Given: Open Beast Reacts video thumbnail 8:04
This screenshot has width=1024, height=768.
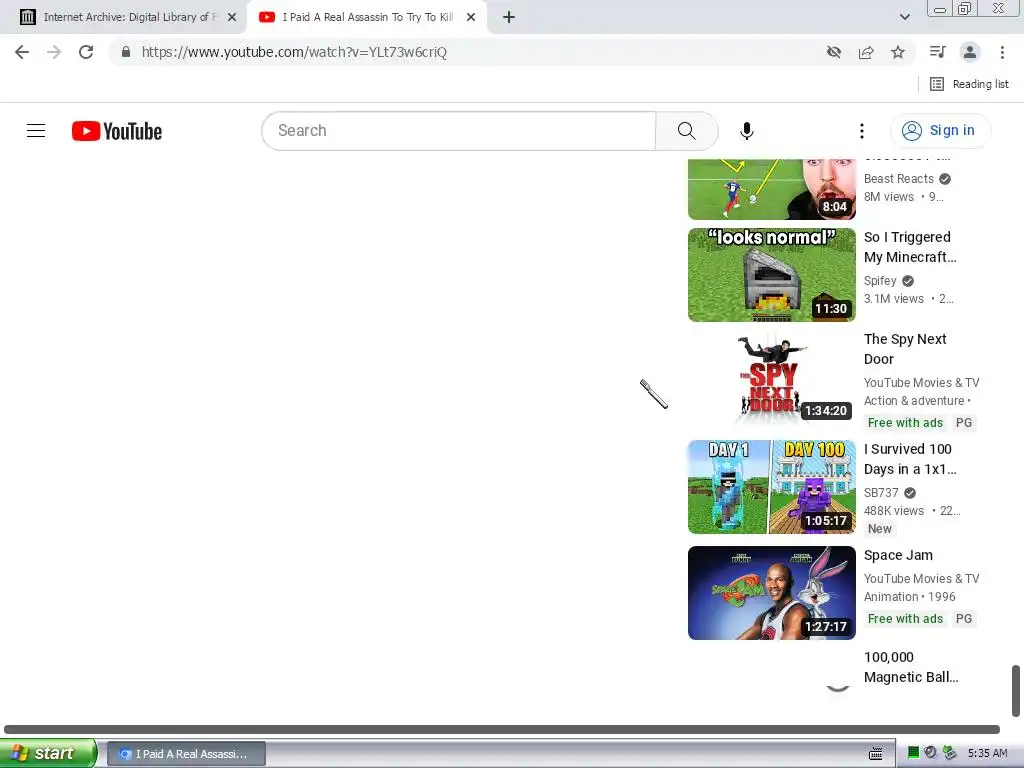Looking at the screenshot, I should click(x=772, y=189).
